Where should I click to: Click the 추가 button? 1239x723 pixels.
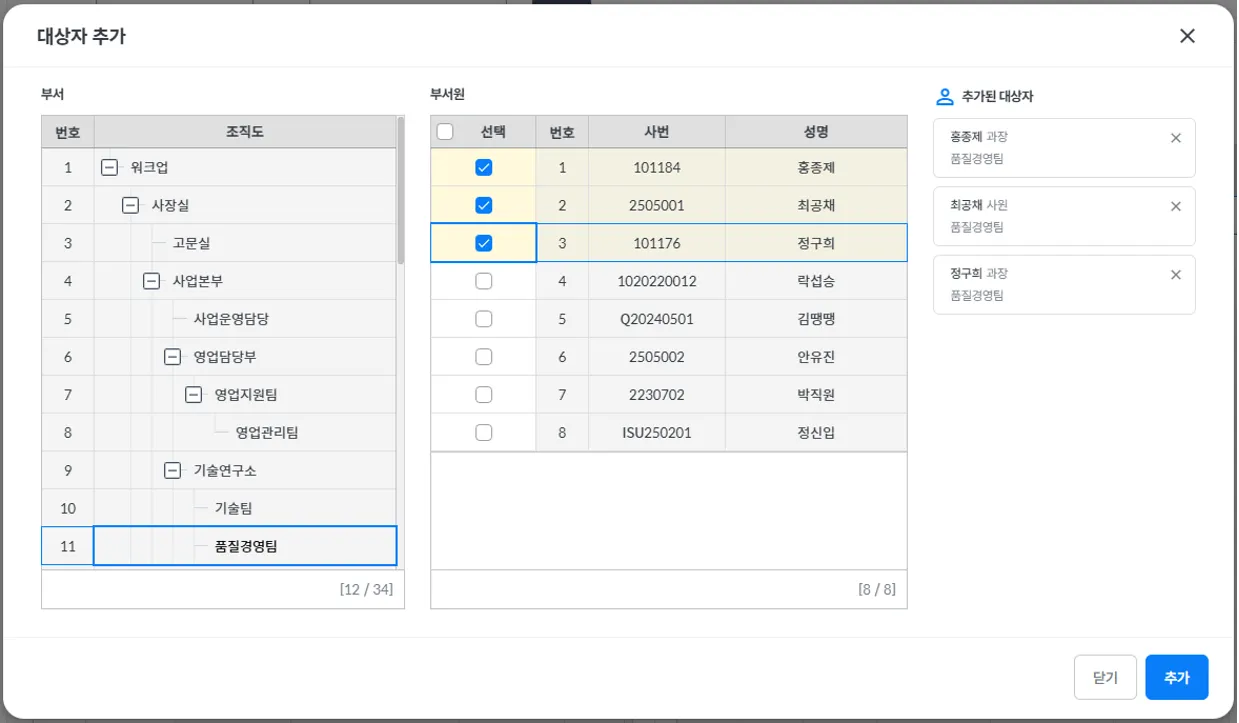coord(1176,677)
